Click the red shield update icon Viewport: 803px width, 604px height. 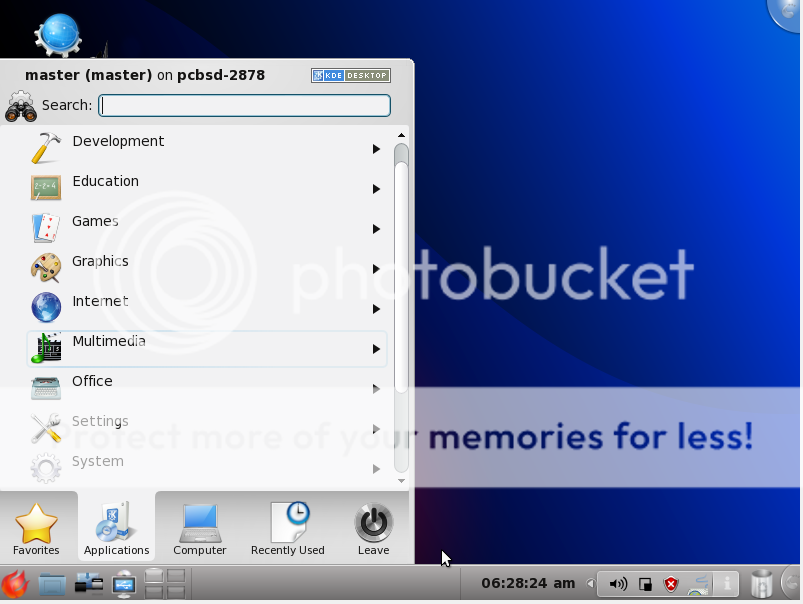pos(671,584)
